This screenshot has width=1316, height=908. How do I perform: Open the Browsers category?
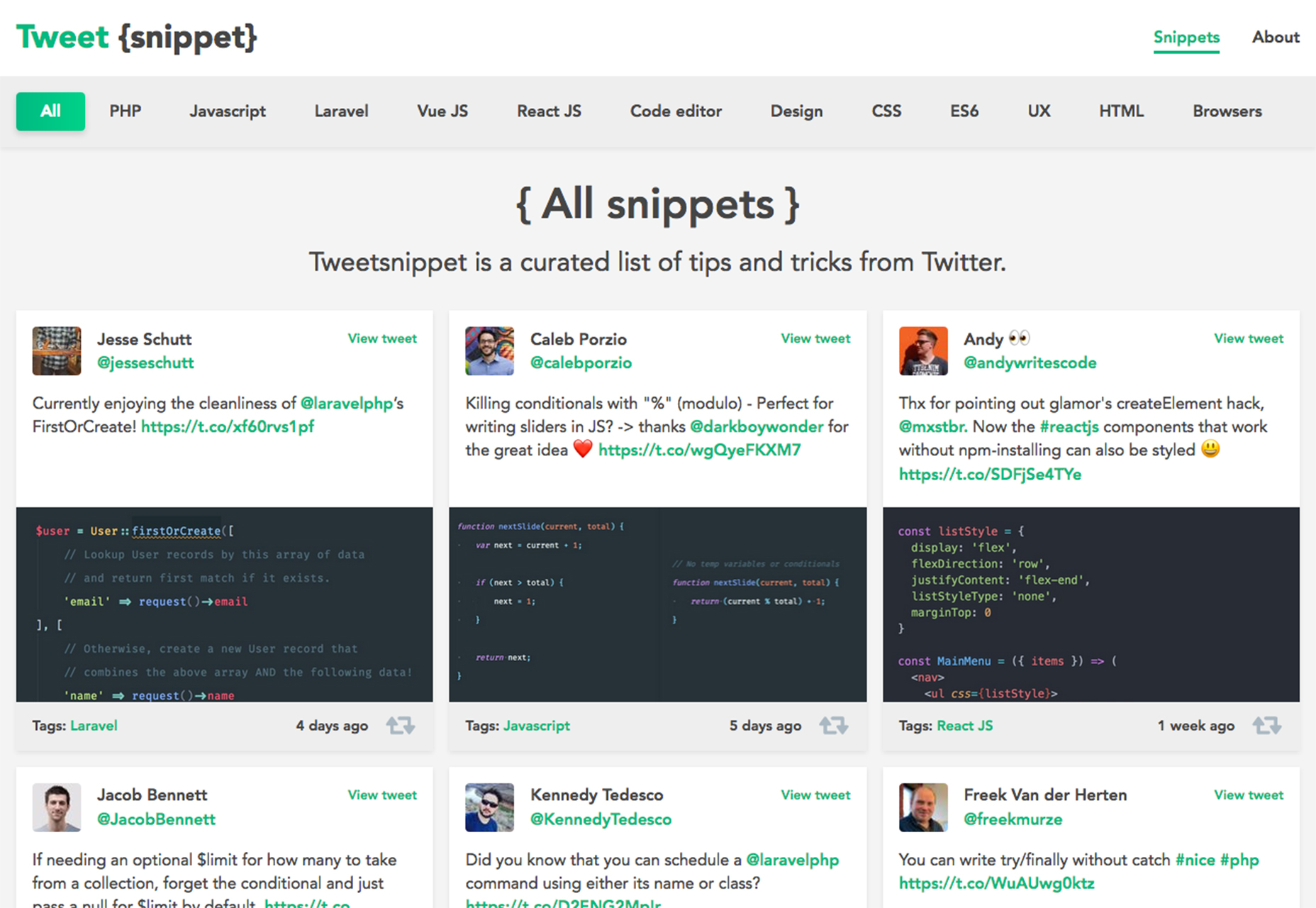pyautogui.click(x=1227, y=111)
